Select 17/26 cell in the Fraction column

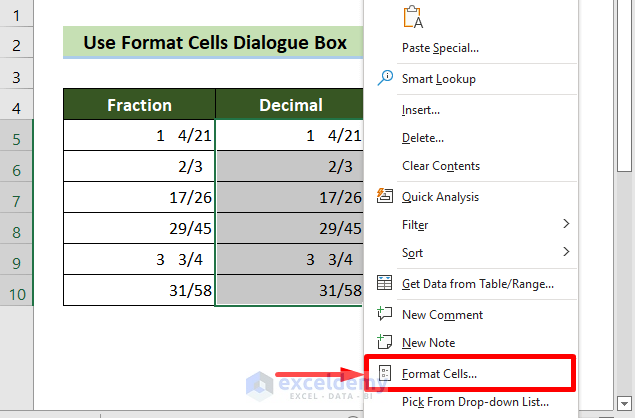(139, 198)
